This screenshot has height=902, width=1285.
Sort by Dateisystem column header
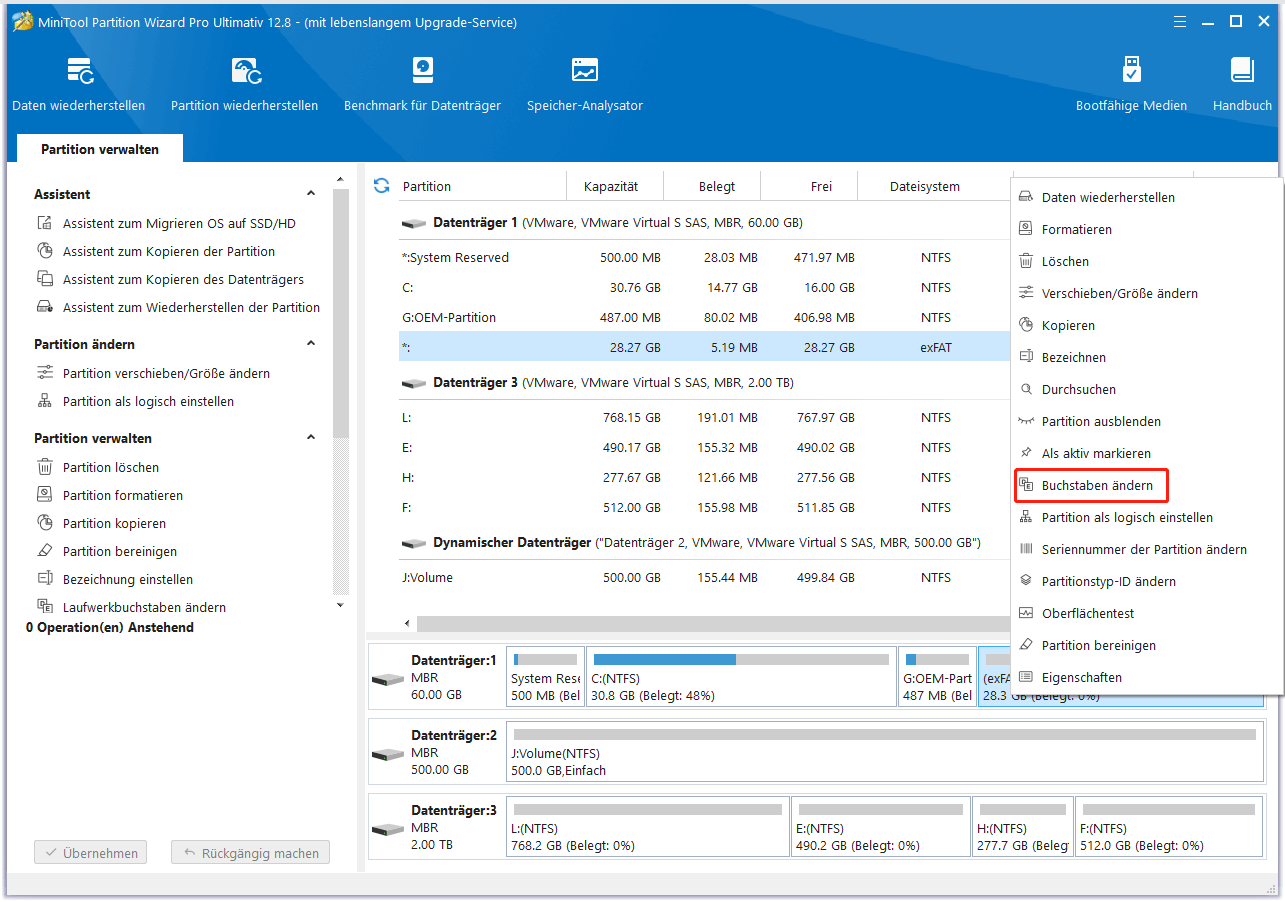935,186
